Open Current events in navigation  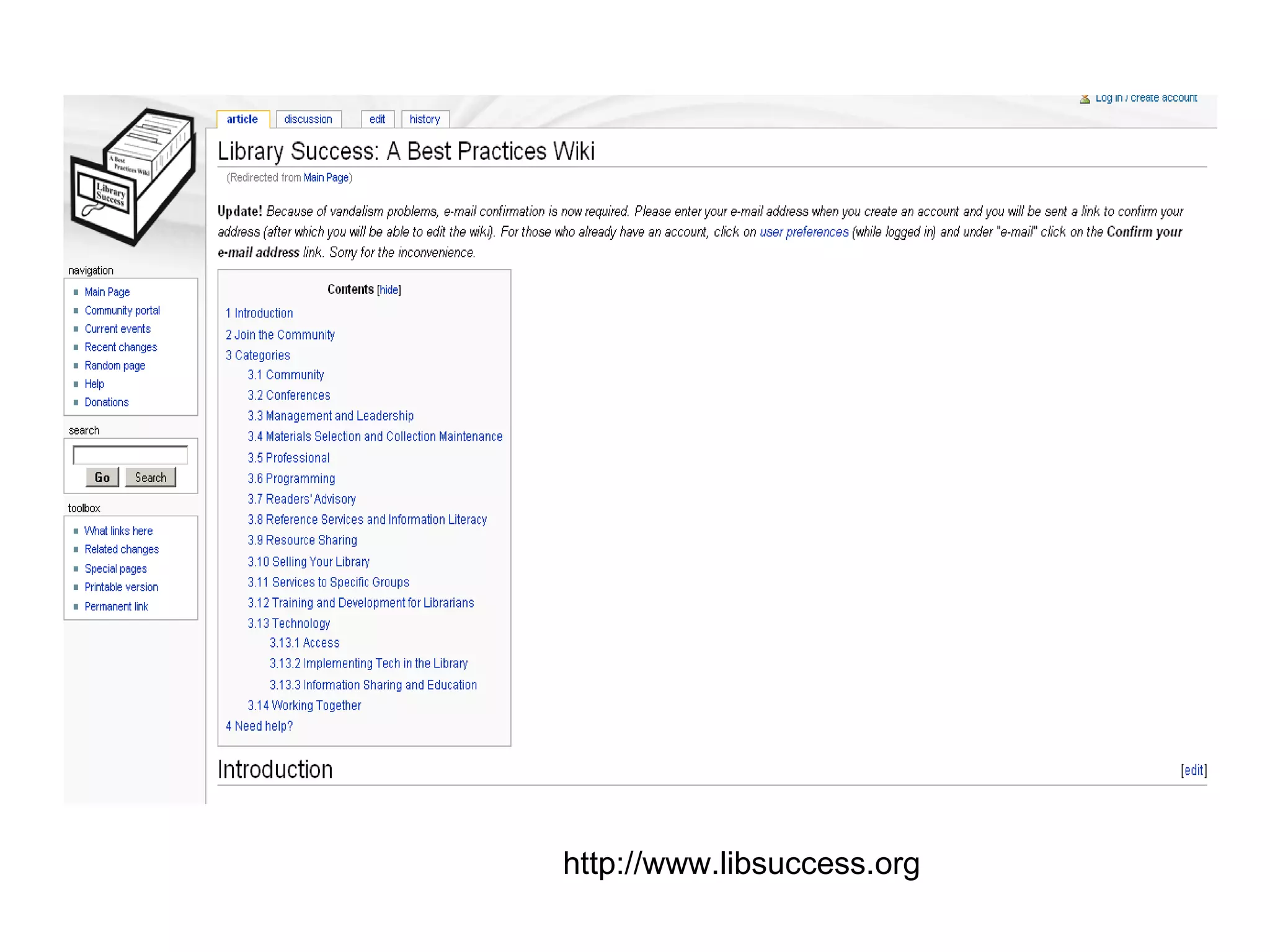[118, 328]
